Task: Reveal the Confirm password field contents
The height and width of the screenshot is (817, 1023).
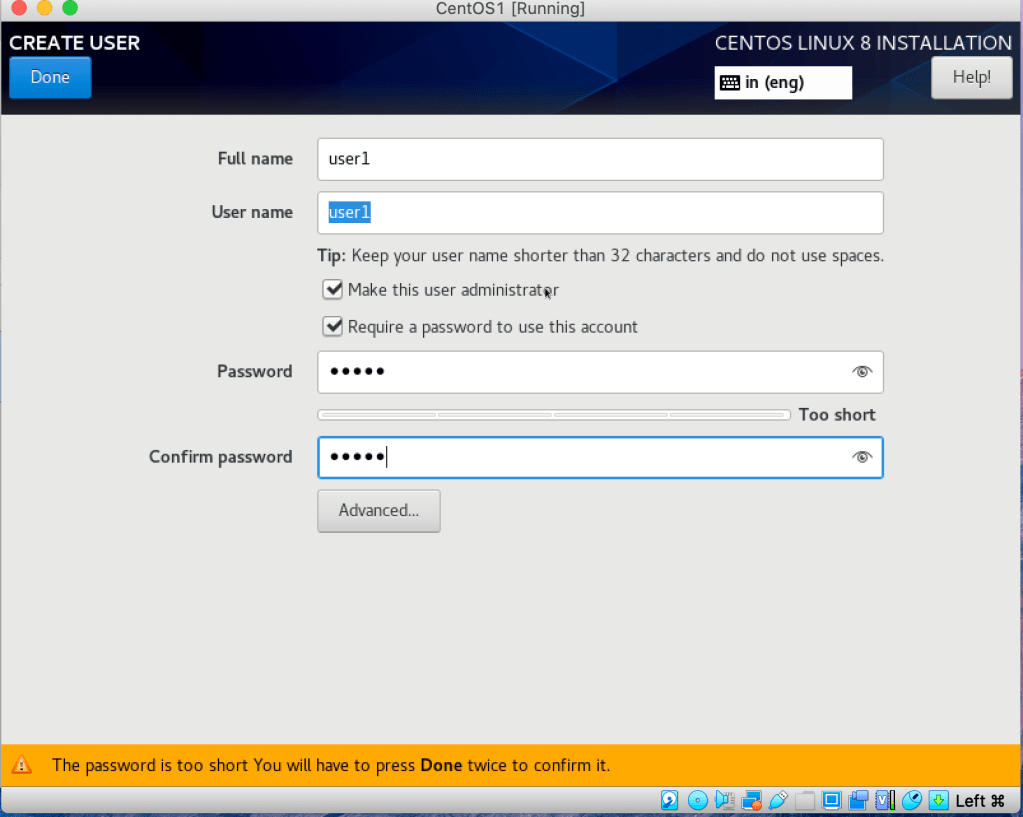Action: (x=861, y=456)
